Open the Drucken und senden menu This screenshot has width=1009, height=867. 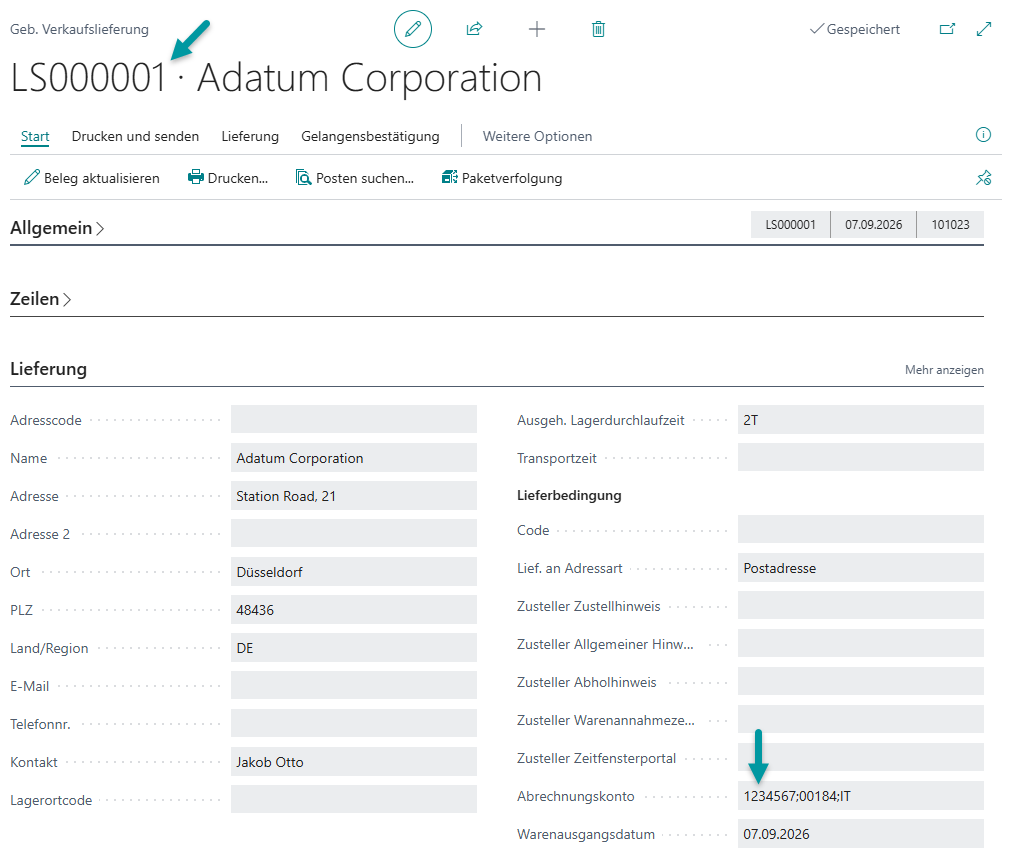[135, 136]
